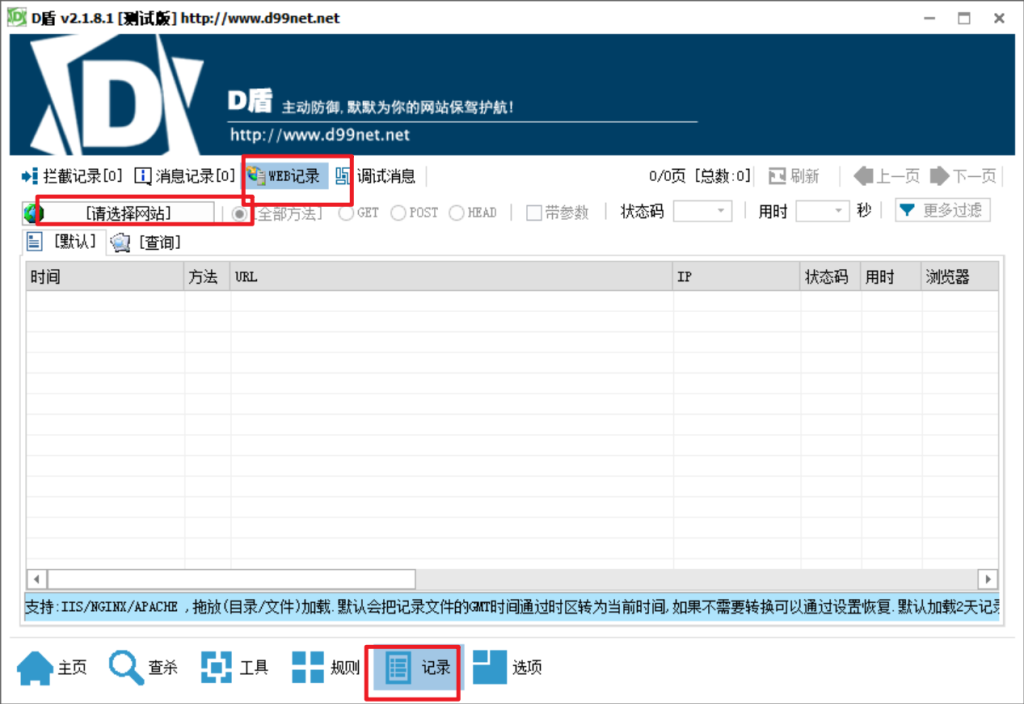
Task: Open the 规则 rules icon
Action: click(x=308, y=667)
